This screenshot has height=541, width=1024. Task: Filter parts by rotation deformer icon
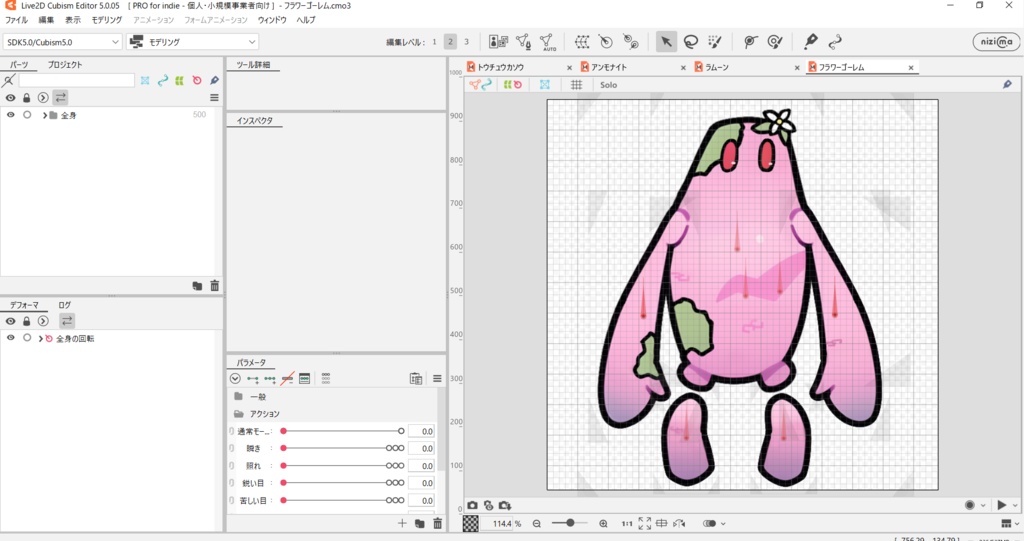(x=197, y=80)
